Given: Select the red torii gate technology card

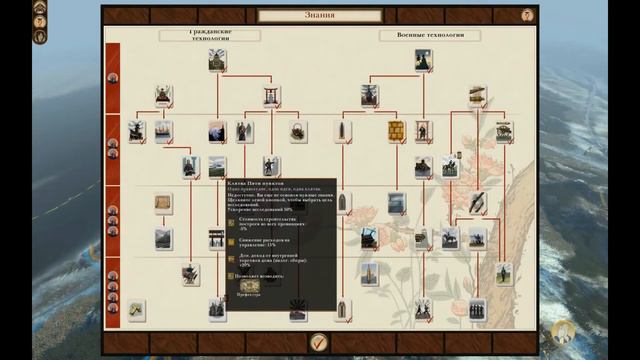Looking at the screenshot, I should pyautogui.click(x=271, y=96).
